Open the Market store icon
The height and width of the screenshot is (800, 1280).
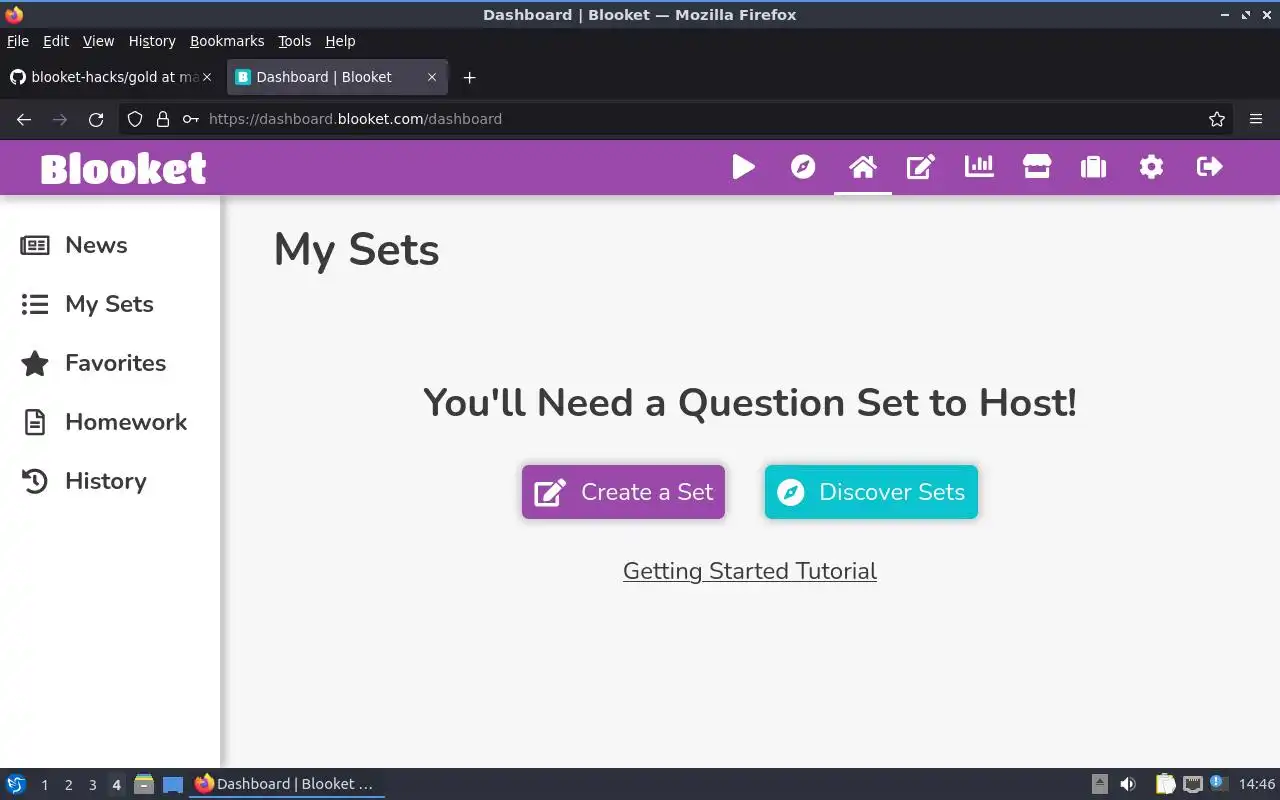click(x=1037, y=167)
